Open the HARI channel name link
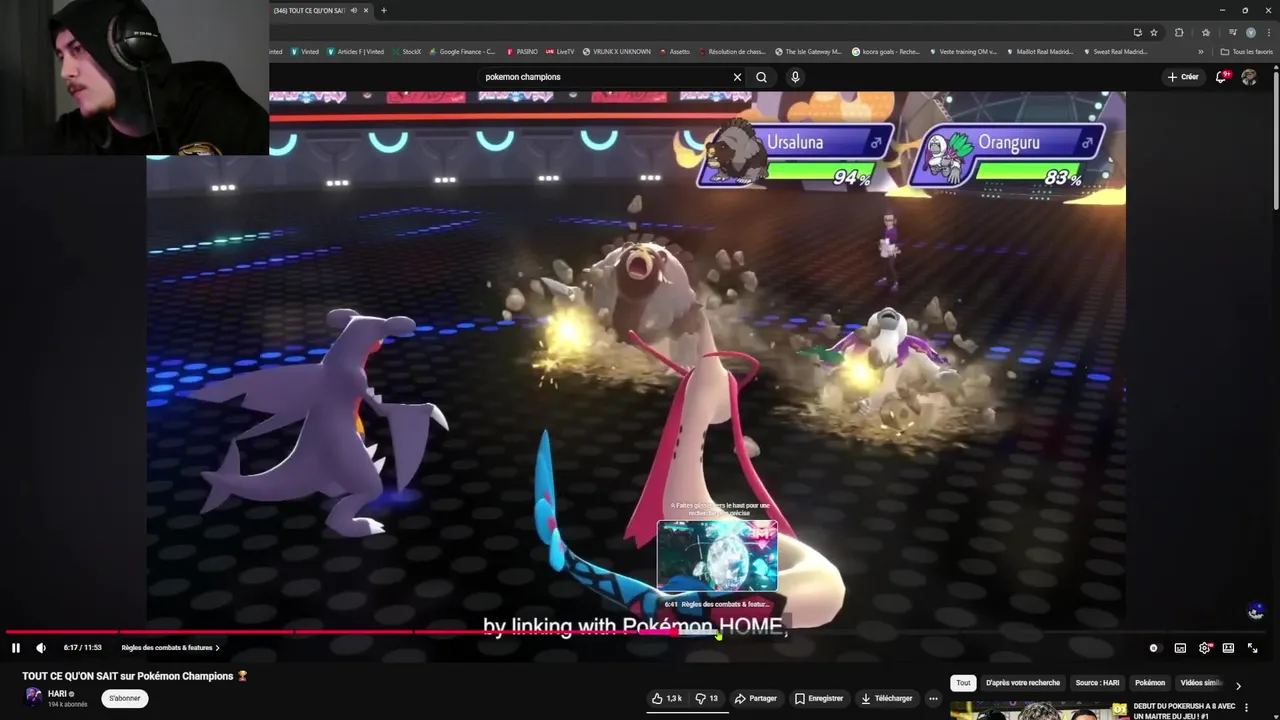The height and width of the screenshot is (720, 1280). point(57,693)
